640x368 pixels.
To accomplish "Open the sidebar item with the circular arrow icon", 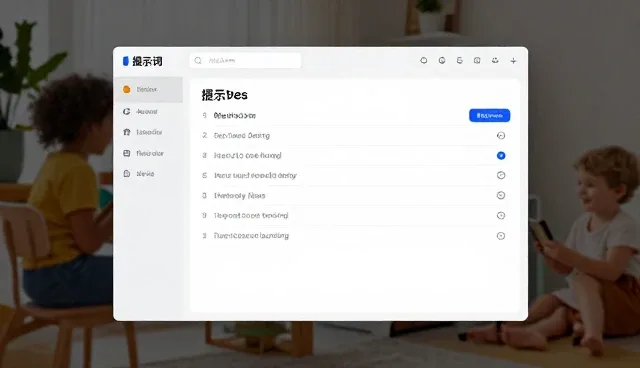I will point(149,111).
